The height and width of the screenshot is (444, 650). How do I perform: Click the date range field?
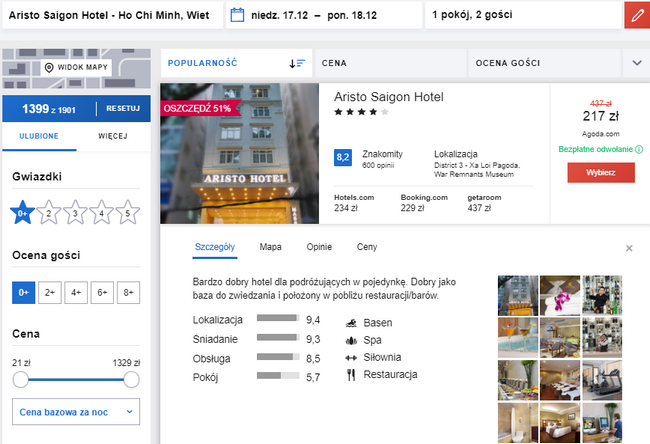point(324,15)
